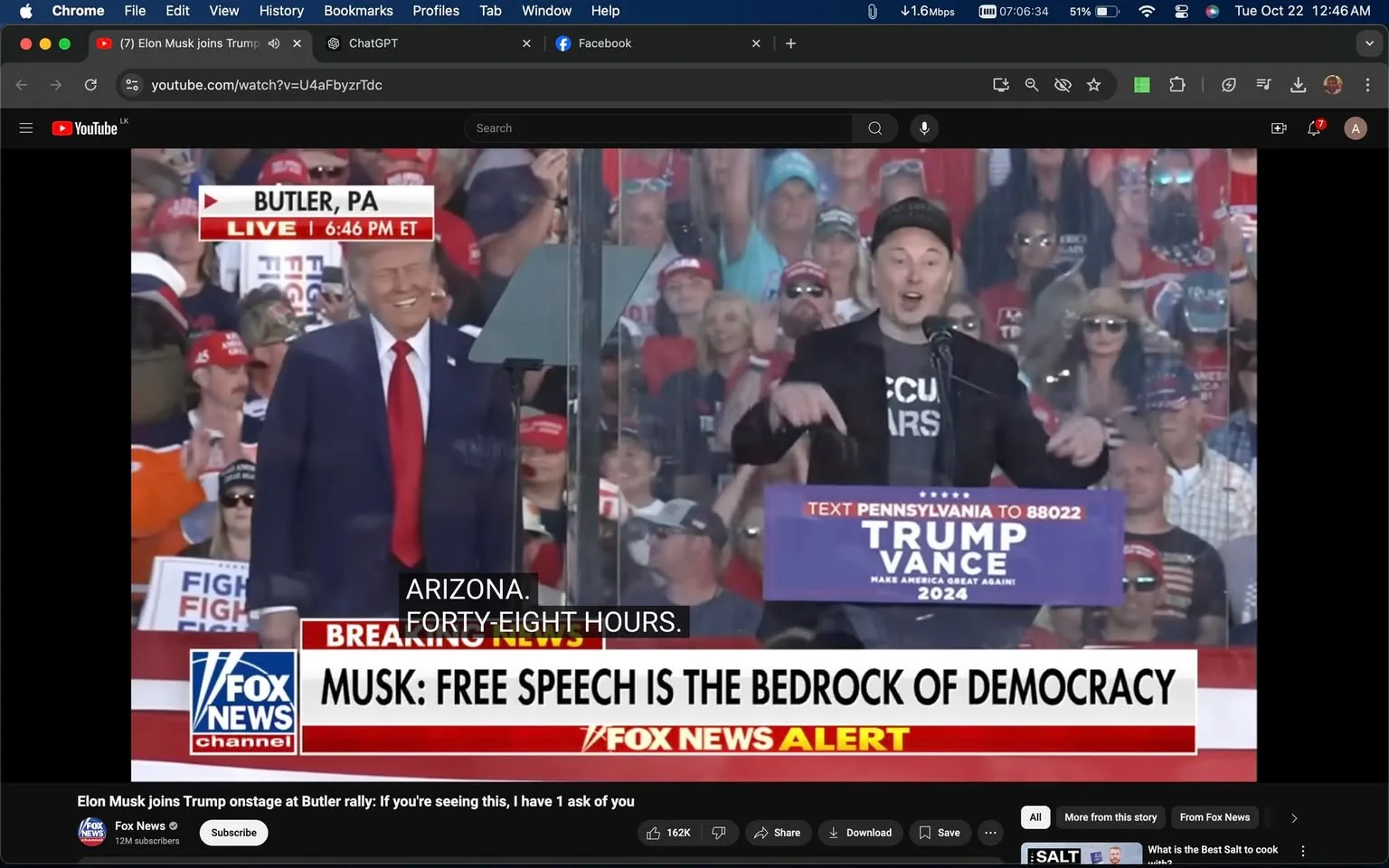Go to YouTube home via logo
The width and height of the screenshot is (1389, 868).
click(85, 128)
